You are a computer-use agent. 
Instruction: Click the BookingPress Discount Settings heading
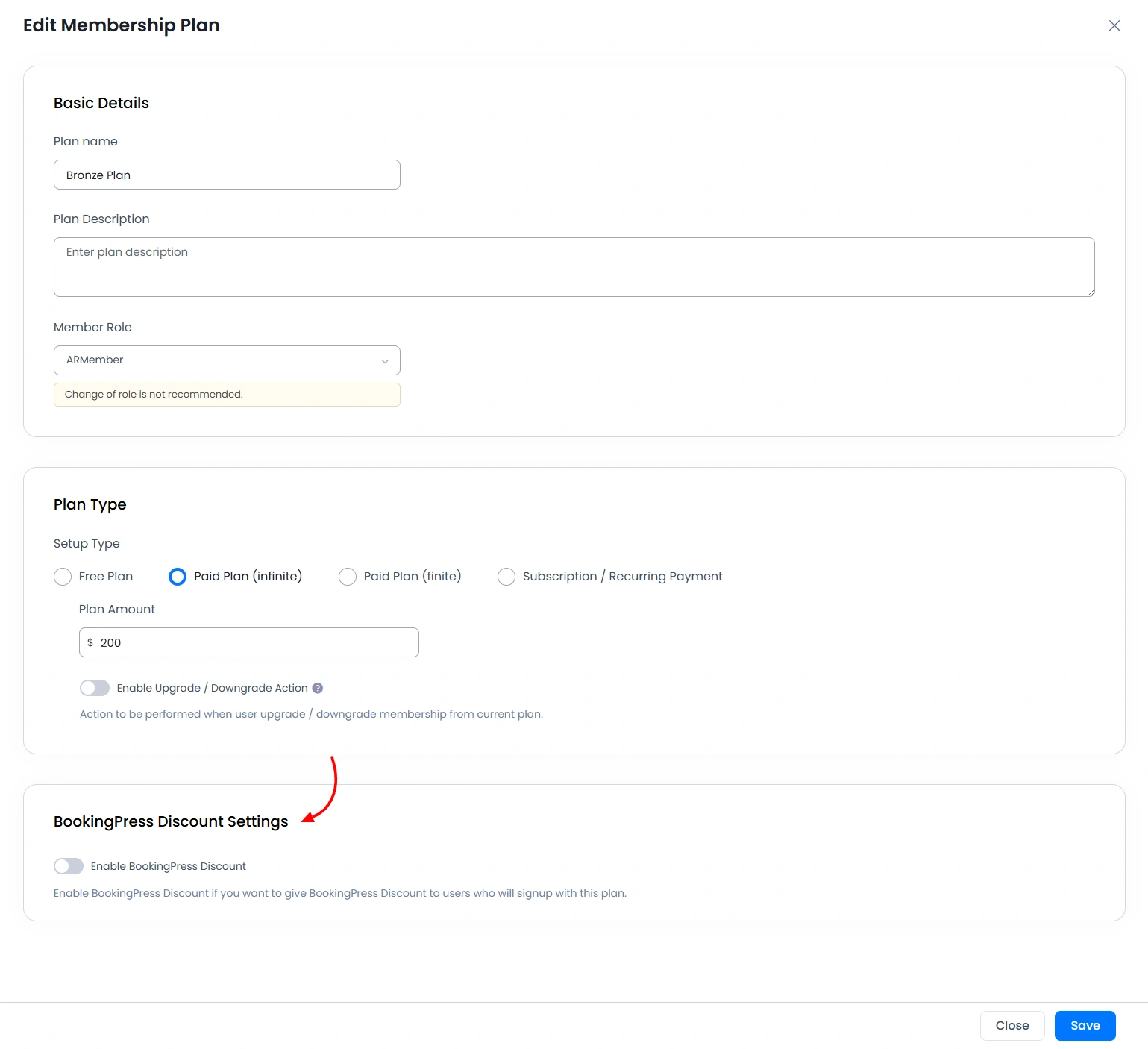click(170, 821)
